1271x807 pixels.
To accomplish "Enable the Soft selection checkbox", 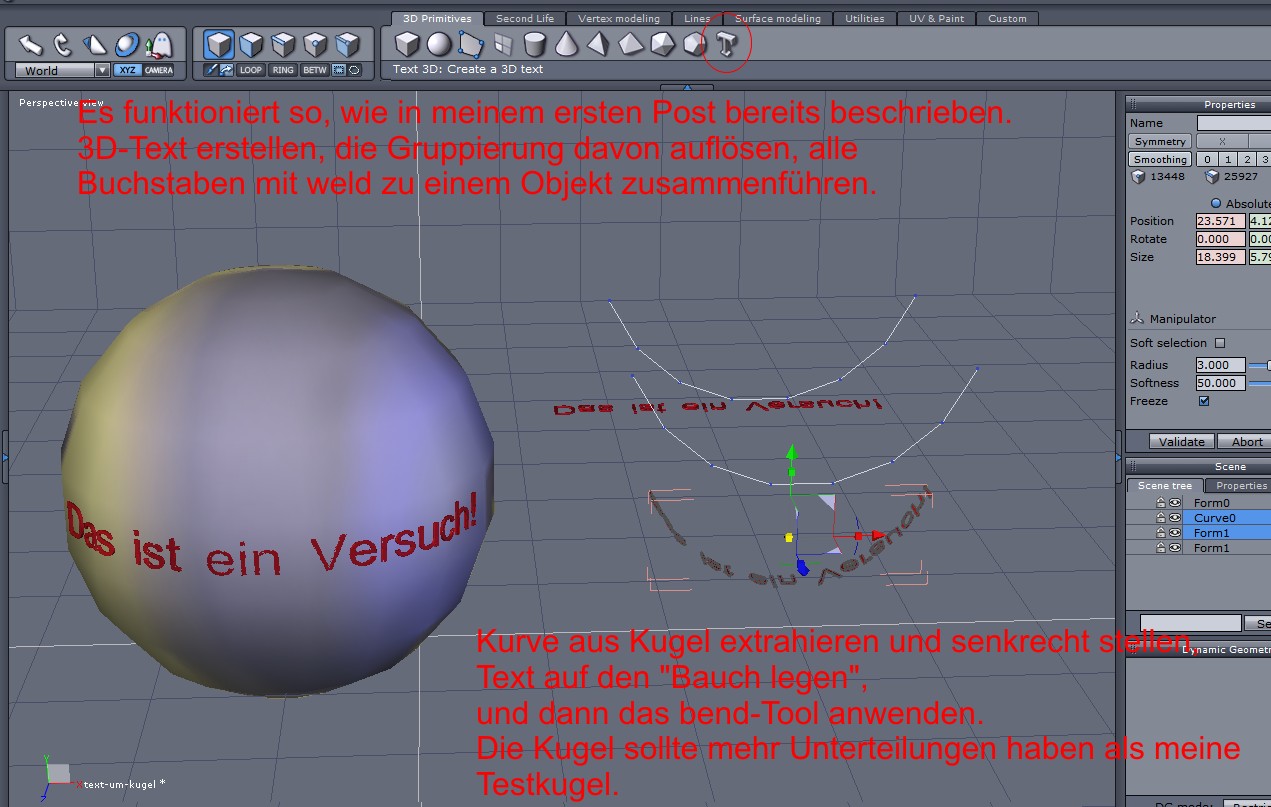I will point(1219,343).
